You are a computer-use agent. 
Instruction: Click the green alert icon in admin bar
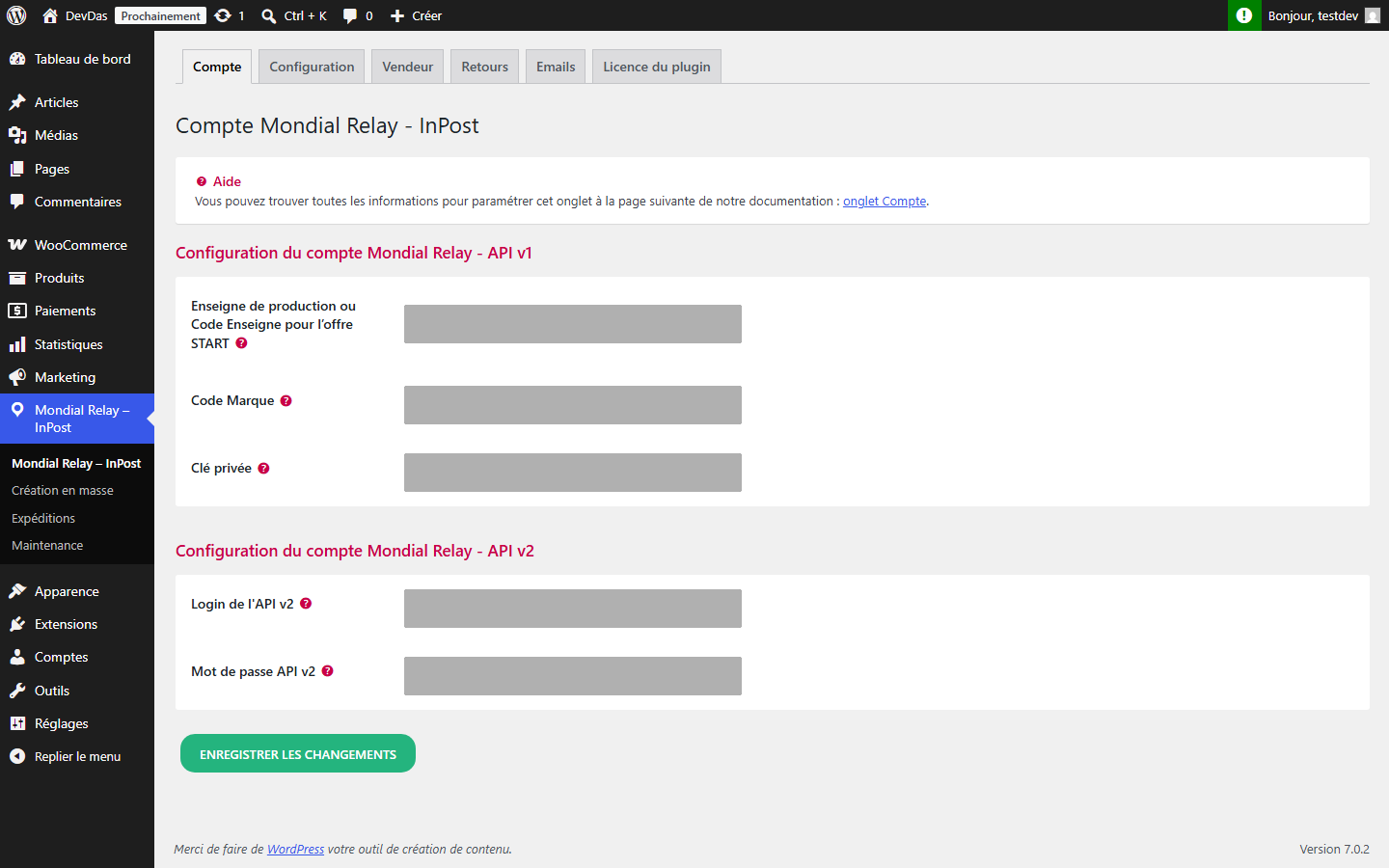coord(1244,15)
